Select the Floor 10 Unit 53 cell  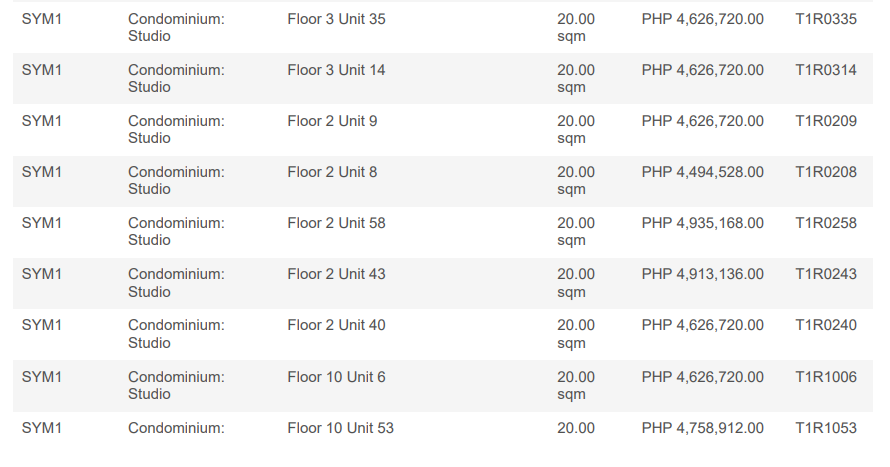click(x=340, y=428)
